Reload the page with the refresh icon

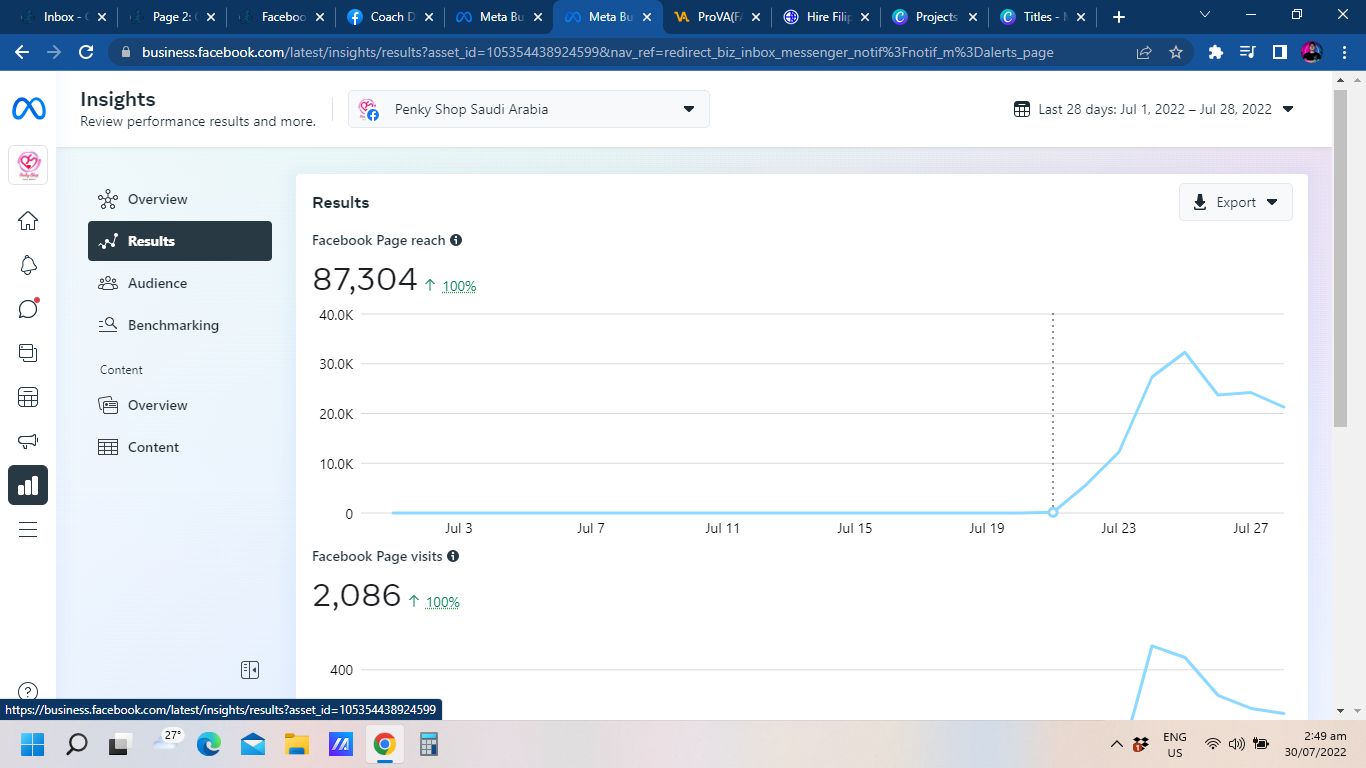86,52
